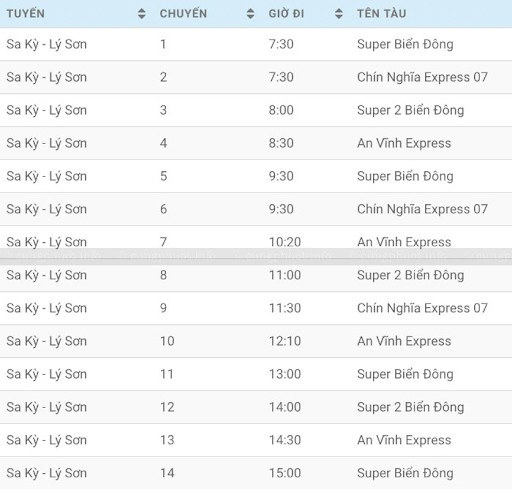Select the 8:30 departure time
The height and width of the screenshot is (492, 512).
click(x=281, y=143)
